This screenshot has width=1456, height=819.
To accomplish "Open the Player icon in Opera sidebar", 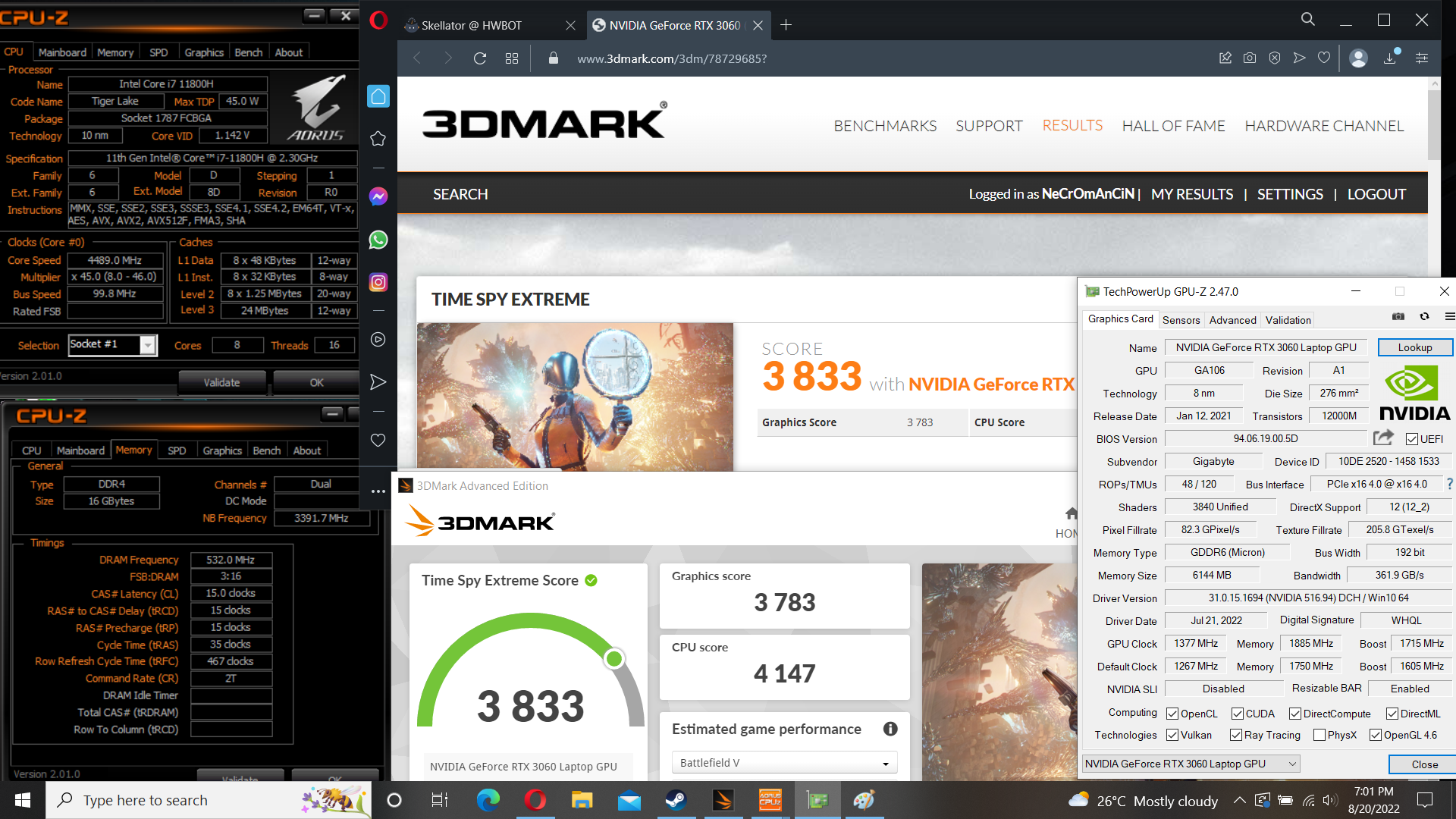I will [x=378, y=340].
